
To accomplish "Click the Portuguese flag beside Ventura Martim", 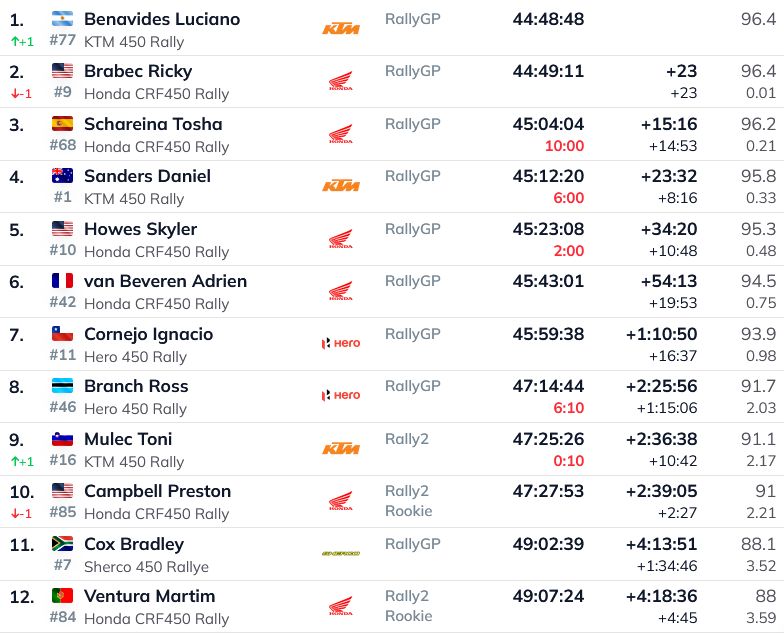I will [63, 596].
